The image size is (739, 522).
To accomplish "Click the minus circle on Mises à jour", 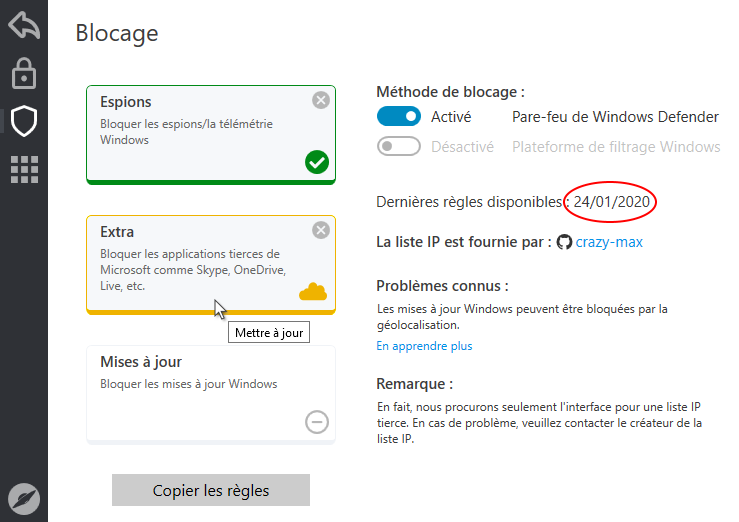I will tap(316, 422).
